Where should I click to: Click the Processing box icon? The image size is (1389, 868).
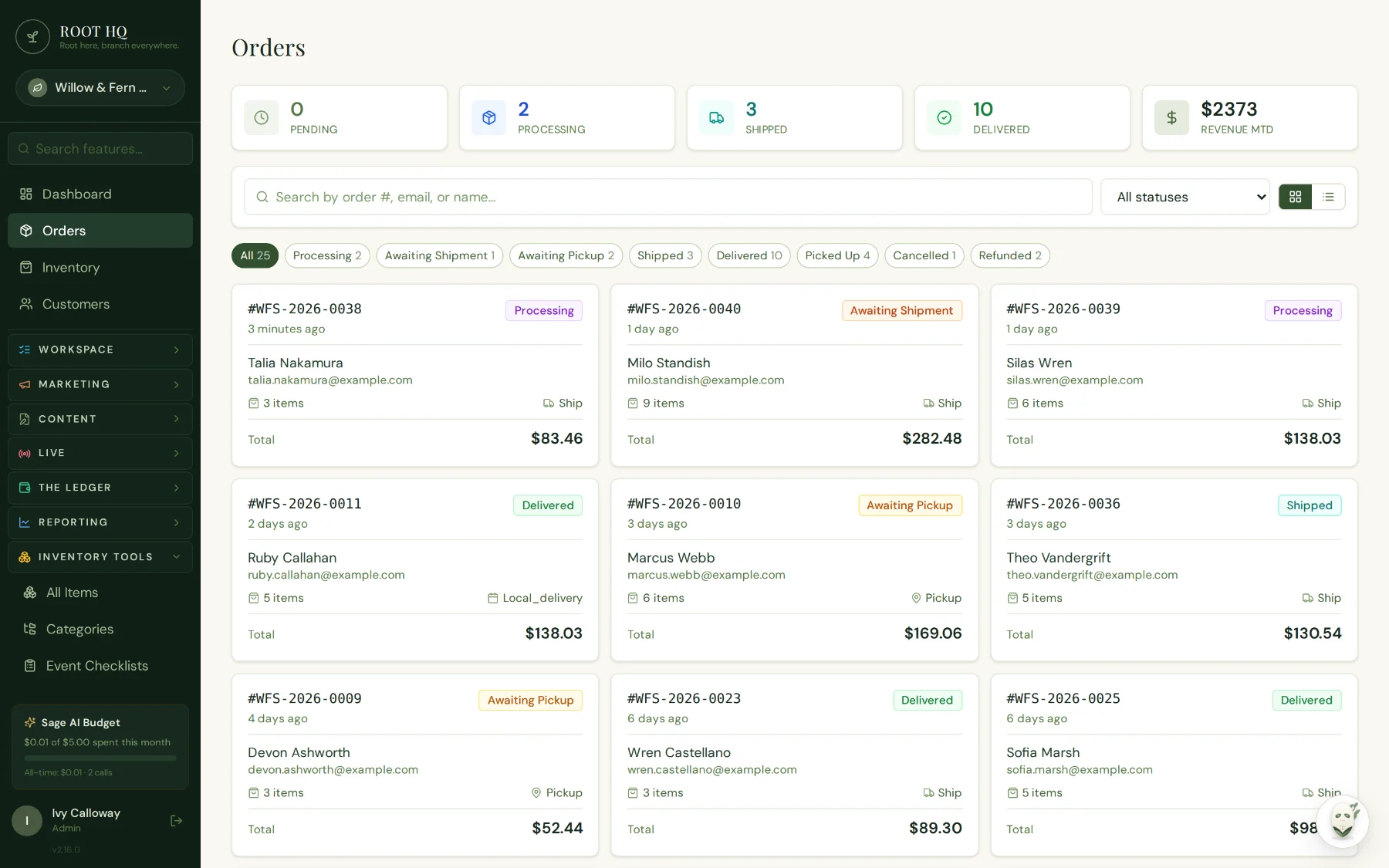489,118
